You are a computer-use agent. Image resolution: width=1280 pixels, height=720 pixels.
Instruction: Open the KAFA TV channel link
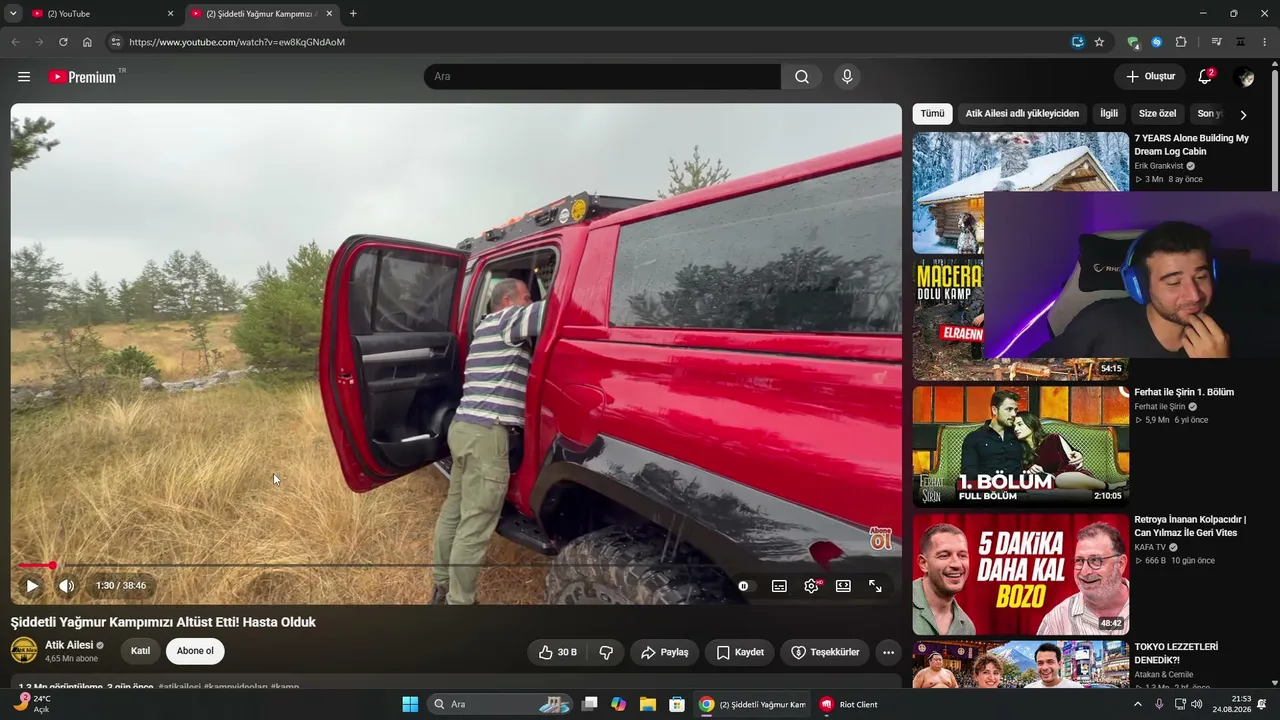1150,548
